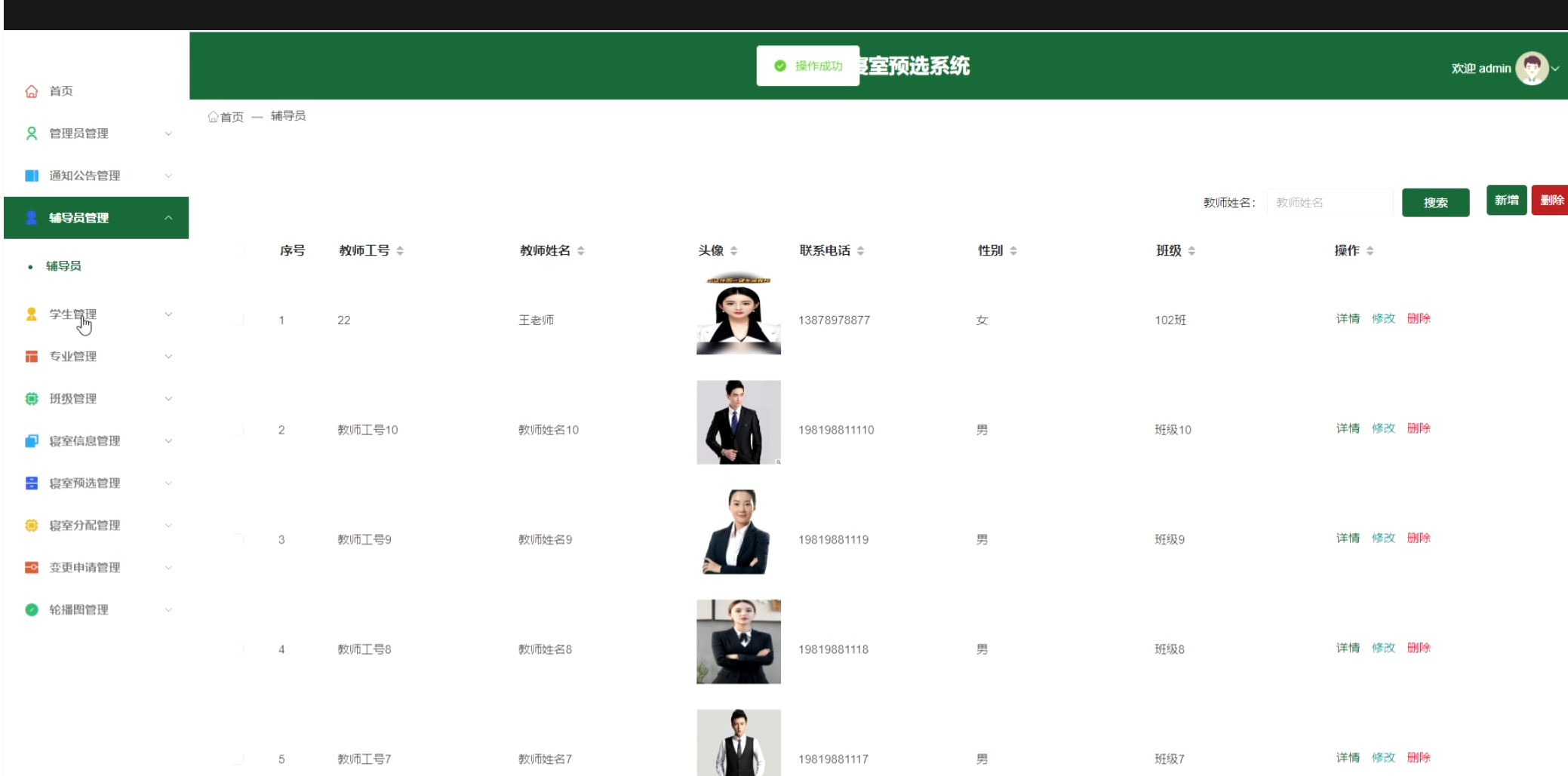Open the 学生管理 menu item
Image resolution: width=1568 pixels, height=776 pixels.
(x=73, y=314)
